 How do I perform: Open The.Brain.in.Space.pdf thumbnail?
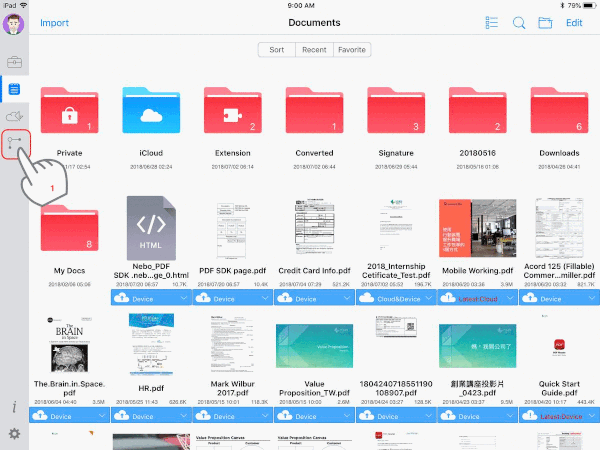click(69, 344)
